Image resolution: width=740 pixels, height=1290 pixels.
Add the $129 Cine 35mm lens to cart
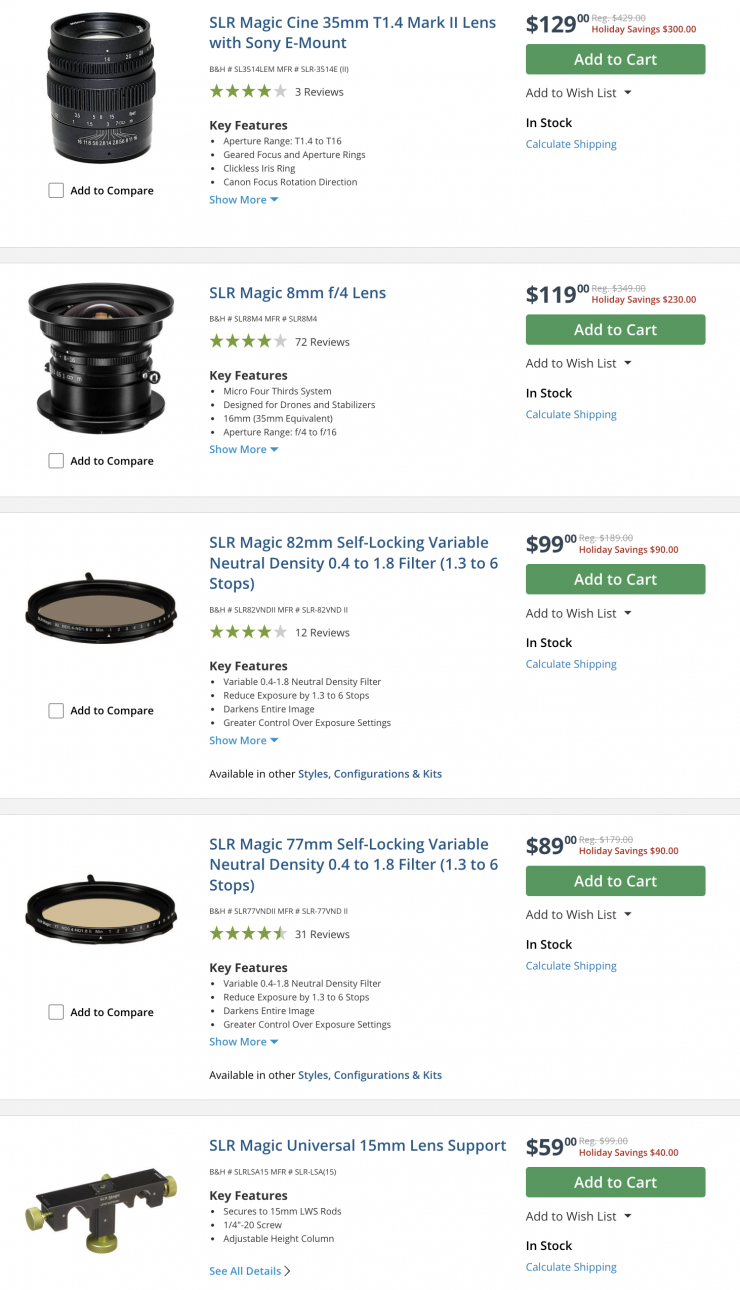coord(615,59)
